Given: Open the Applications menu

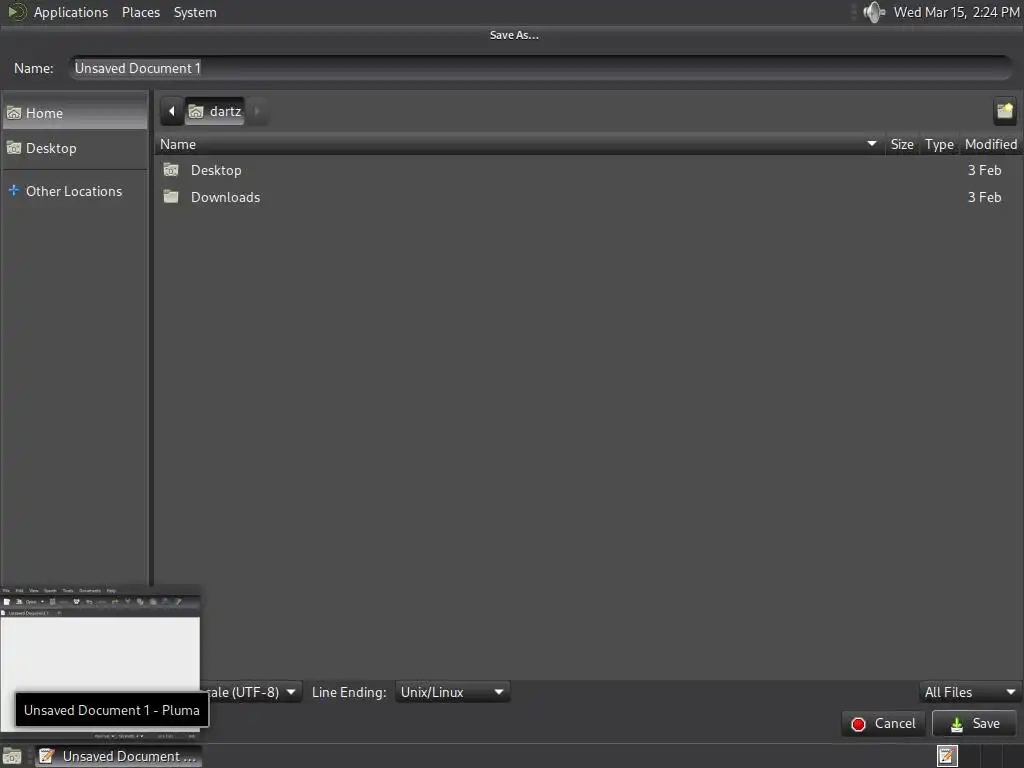Looking at the screenshot, I should pos(71,12).
